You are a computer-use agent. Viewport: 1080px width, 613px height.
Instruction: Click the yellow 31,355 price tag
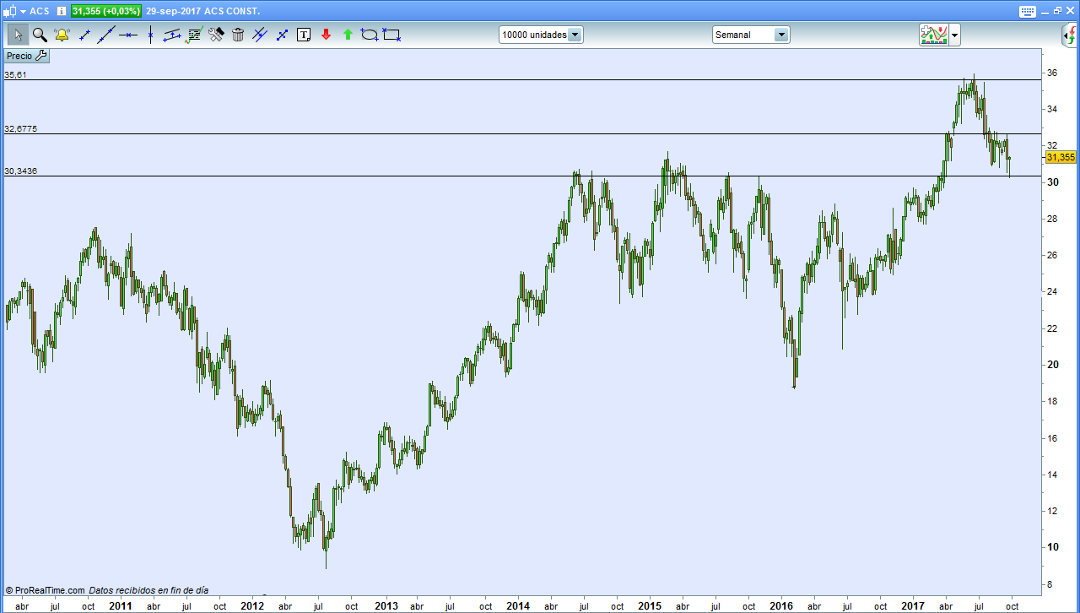coord(1062,157)
